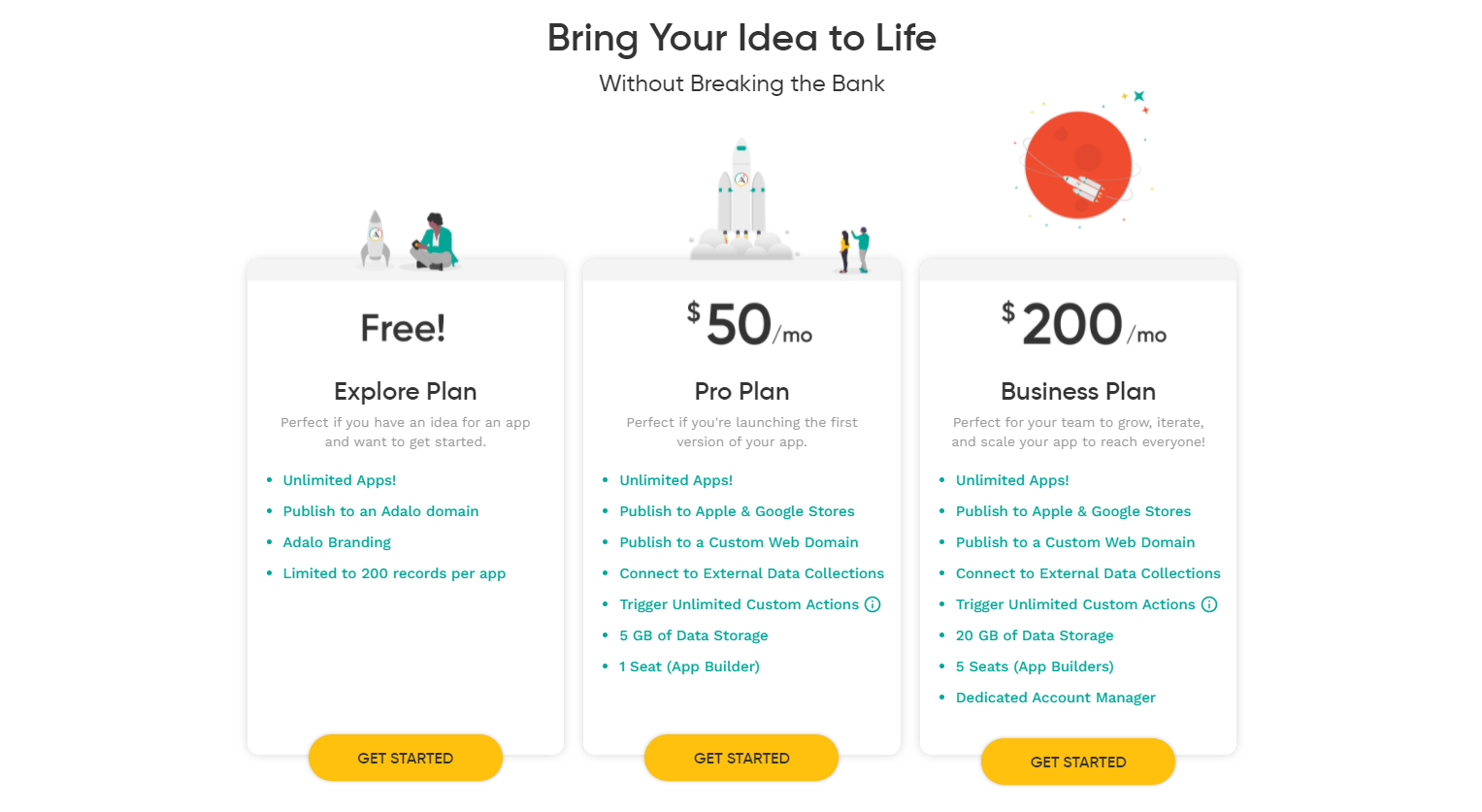The height and width of the screenshot is (812, 1482).
Task: Click 'Limited to 200 records per app'
Action: (x=394, y=573)
